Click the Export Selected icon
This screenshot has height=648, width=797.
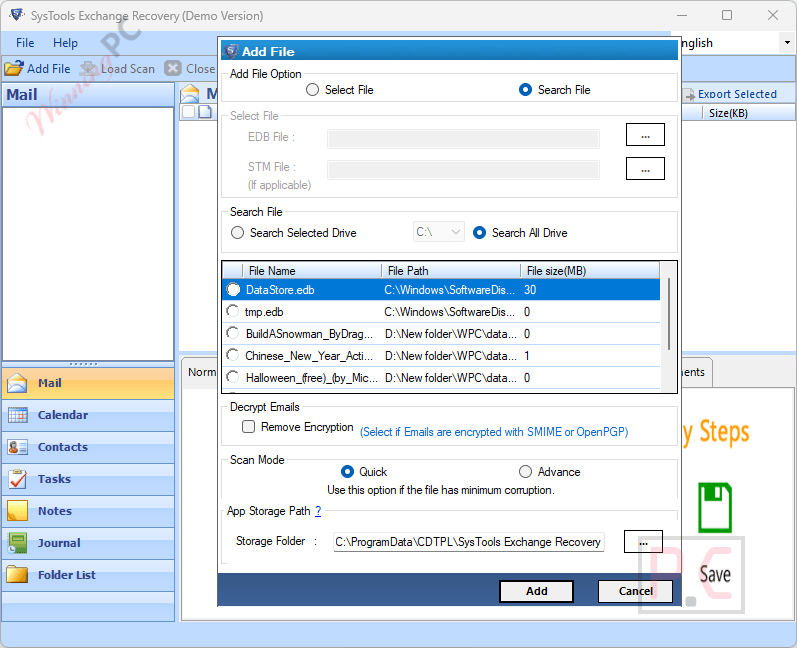click(x=689, y=95)
